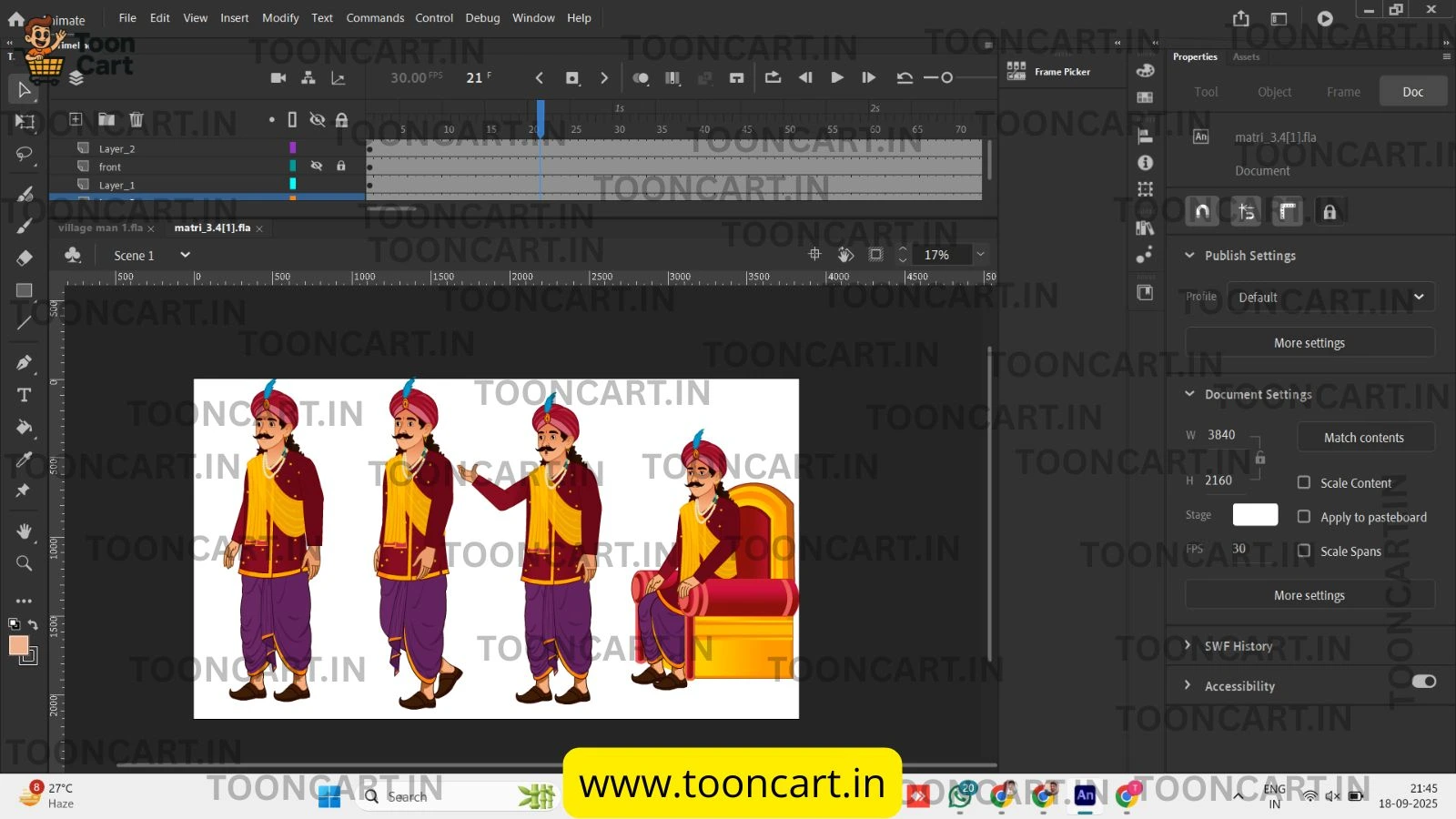Click the Match contents button
This screenshot has width=1456, height=819.
click(x=1363, y=438)
